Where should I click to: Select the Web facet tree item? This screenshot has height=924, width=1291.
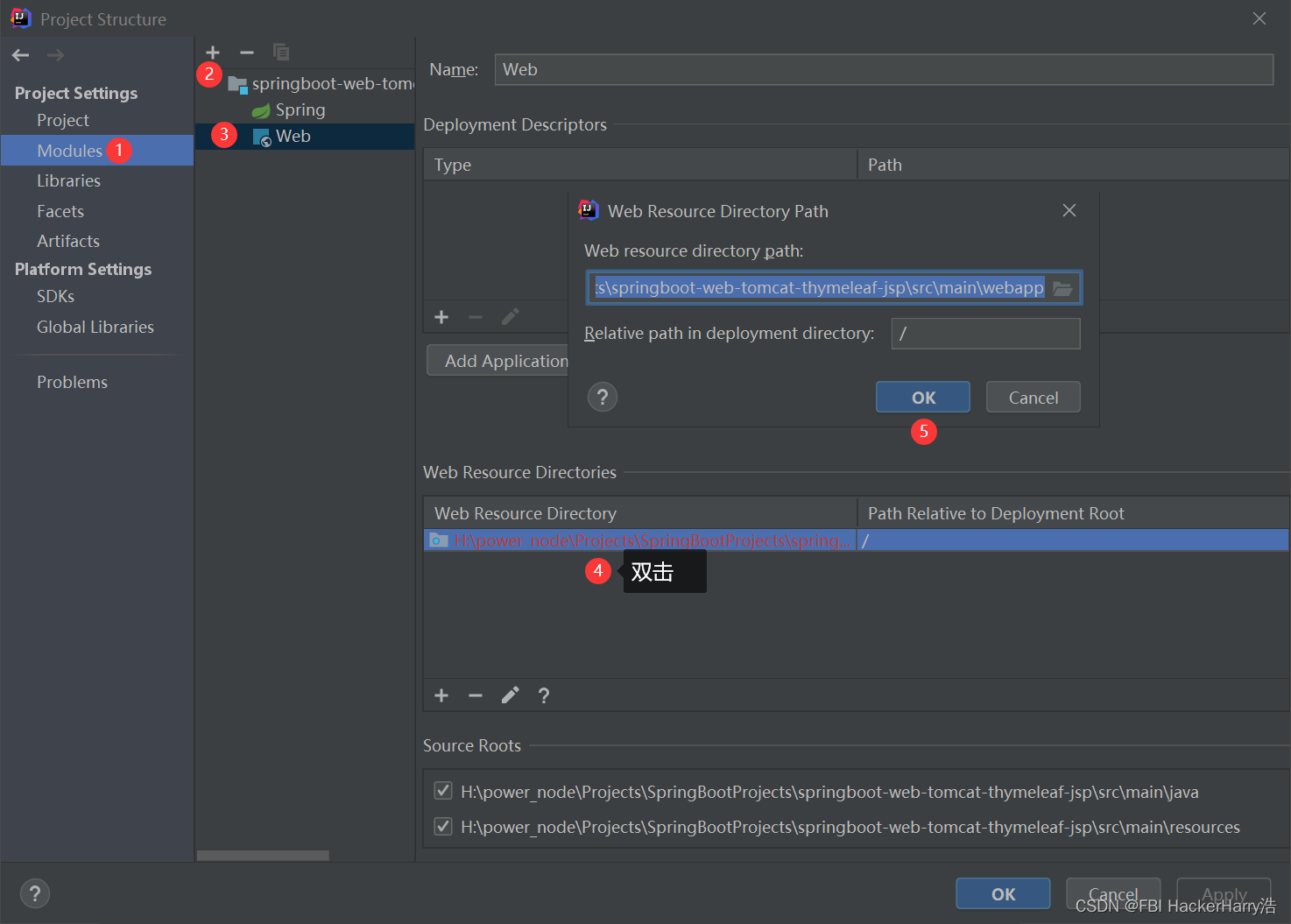(x=305, y=137)
